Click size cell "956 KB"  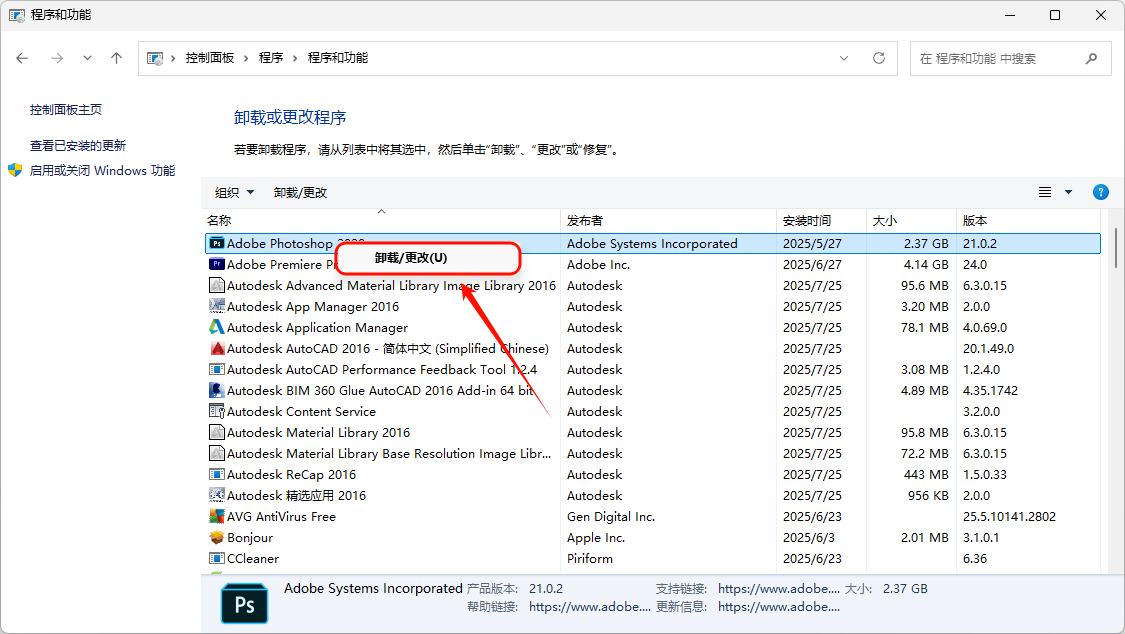(928, 496)
